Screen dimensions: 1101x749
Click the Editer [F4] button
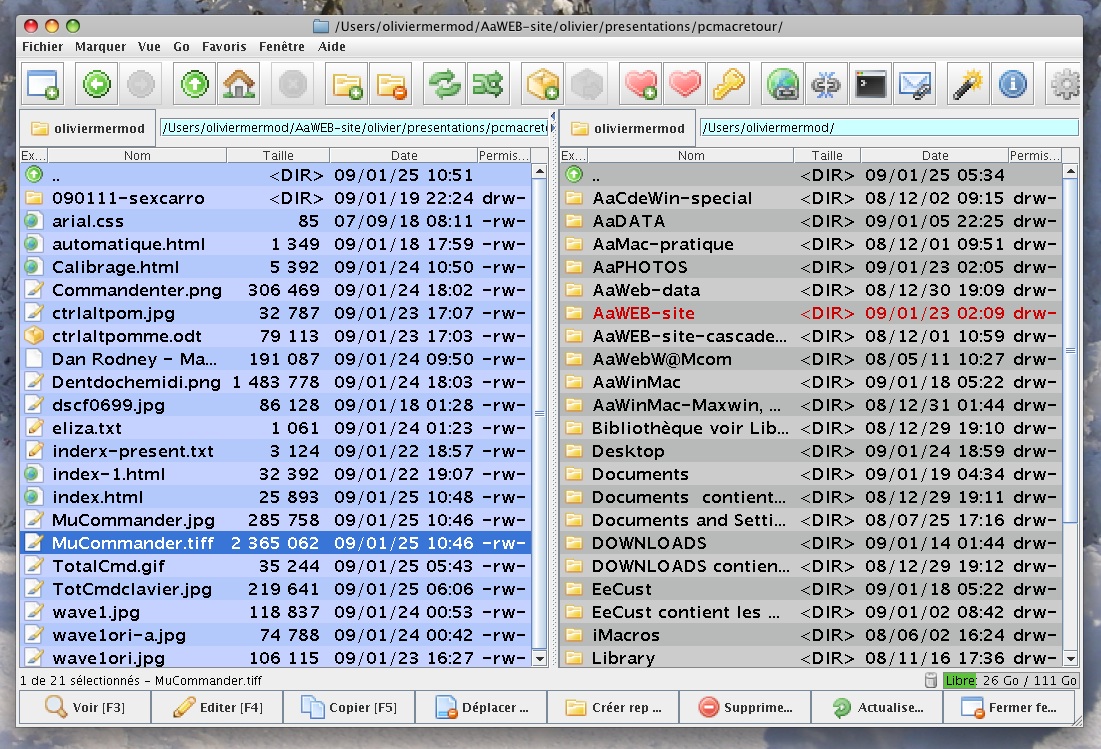[217, 707]
